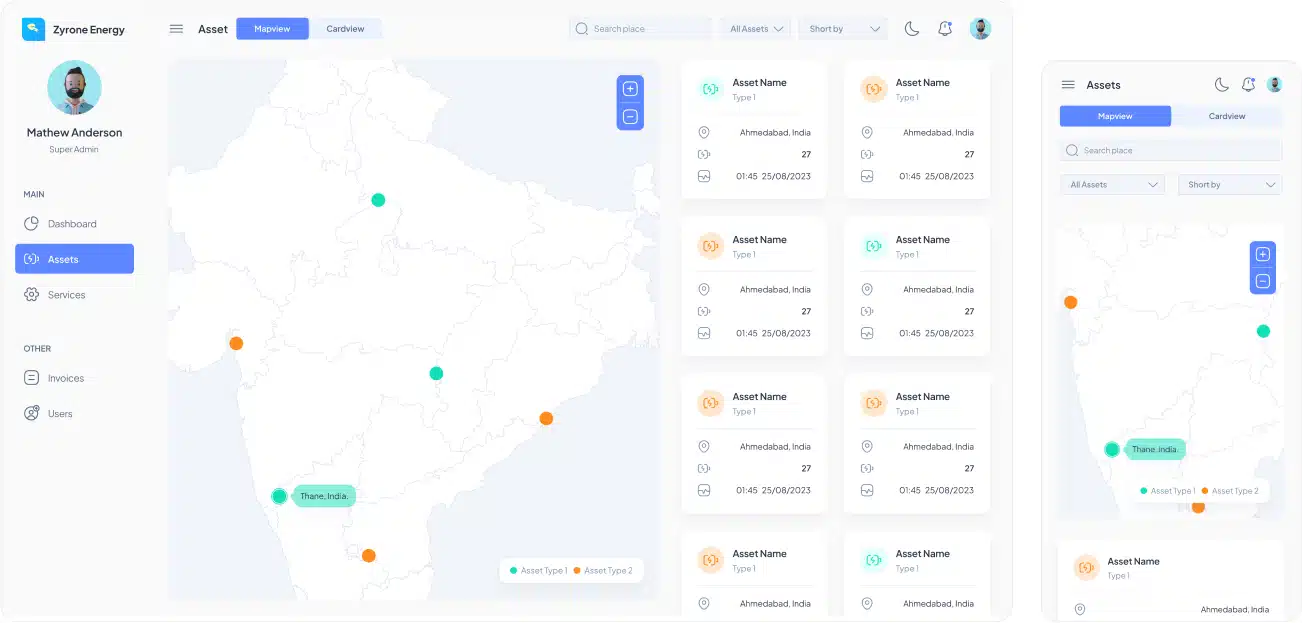1302x623 pixels.
Task: Open Dashboard from the sidebar
Action: (x=72, y=224)
